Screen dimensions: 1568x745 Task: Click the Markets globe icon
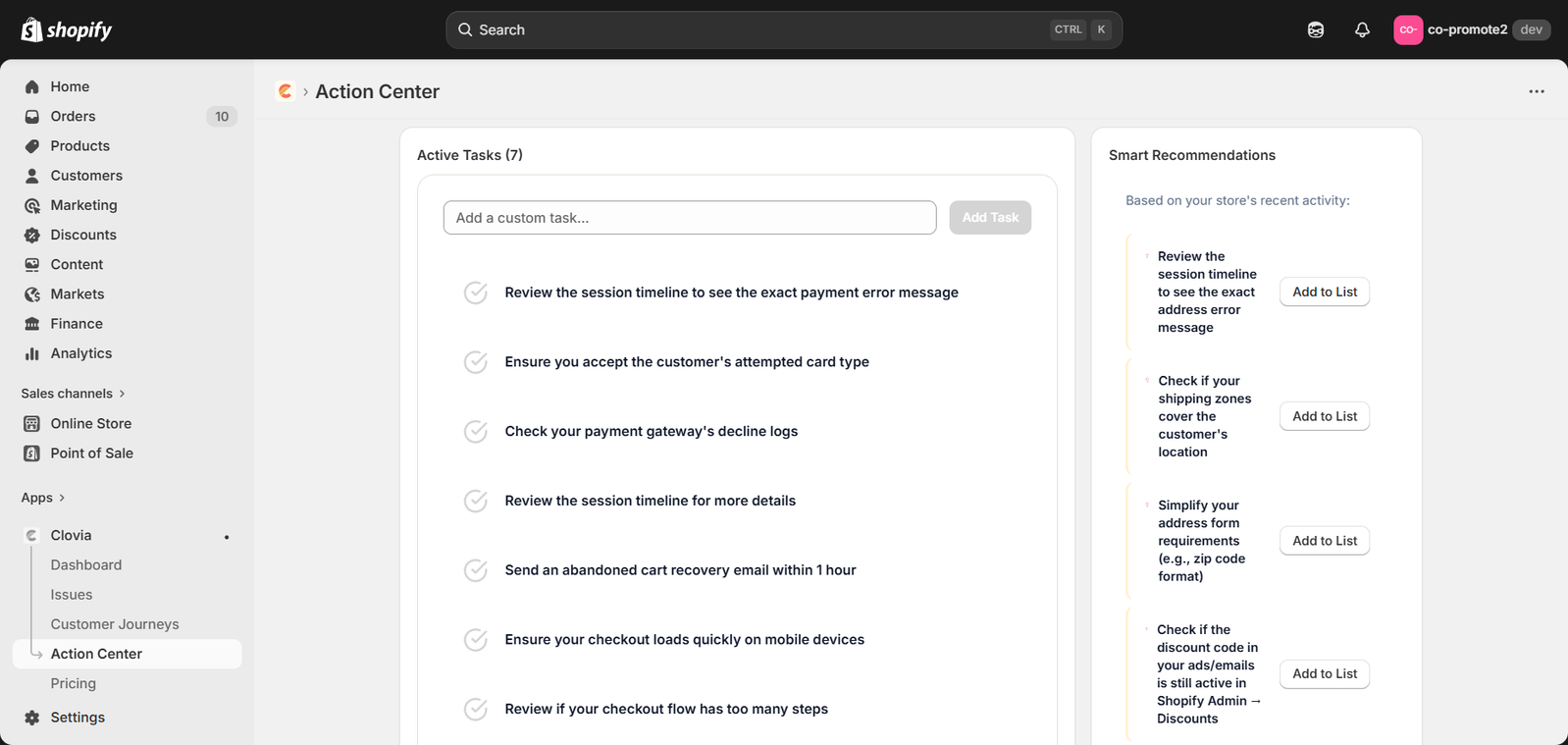tap(32, 293)
